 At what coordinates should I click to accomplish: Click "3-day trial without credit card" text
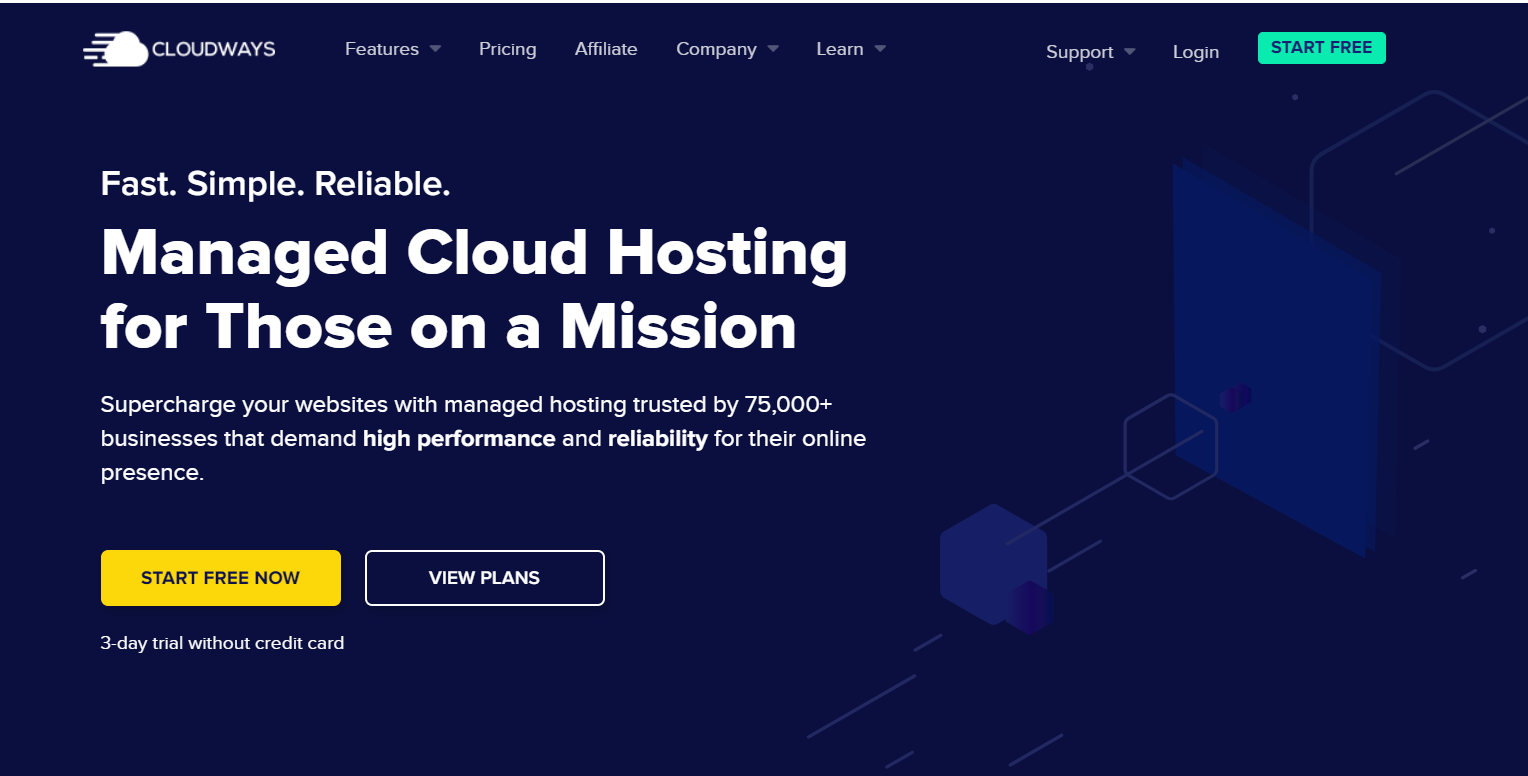point(222,643)
